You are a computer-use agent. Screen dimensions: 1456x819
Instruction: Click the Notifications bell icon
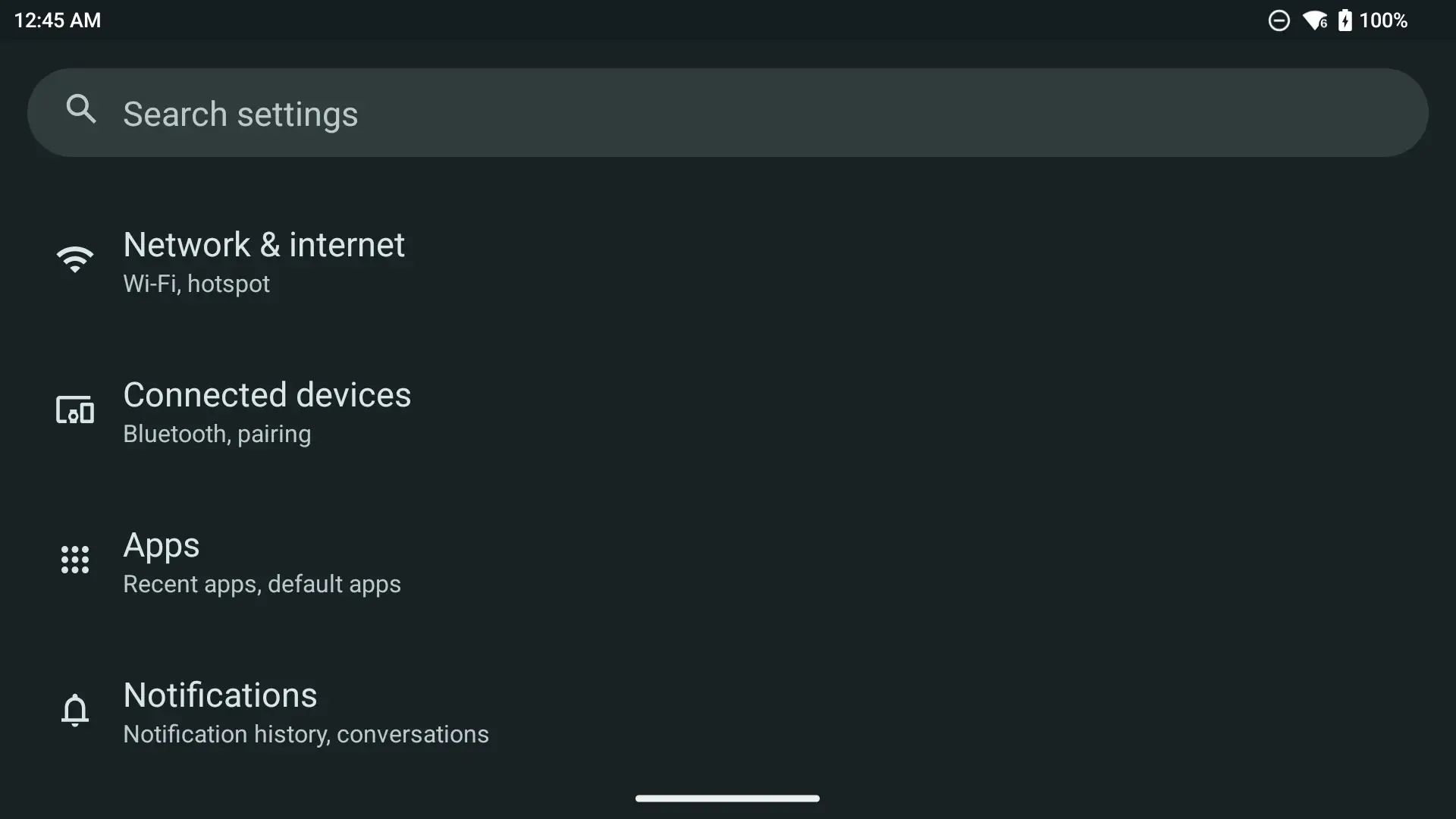75,710
